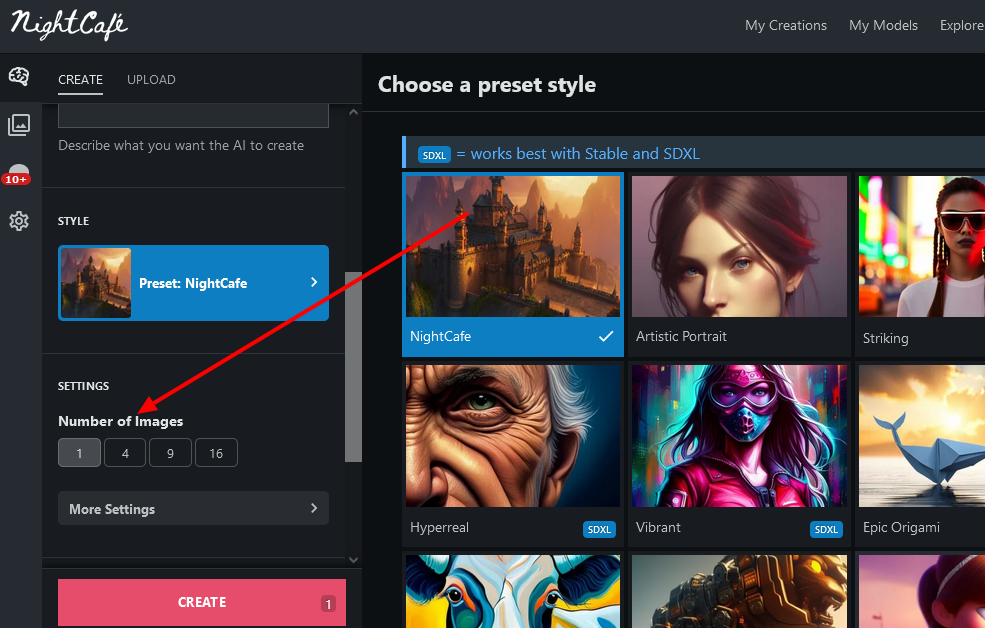Set number of images to 4
This screenshot has height=628, width=985.
pos(125,453)
